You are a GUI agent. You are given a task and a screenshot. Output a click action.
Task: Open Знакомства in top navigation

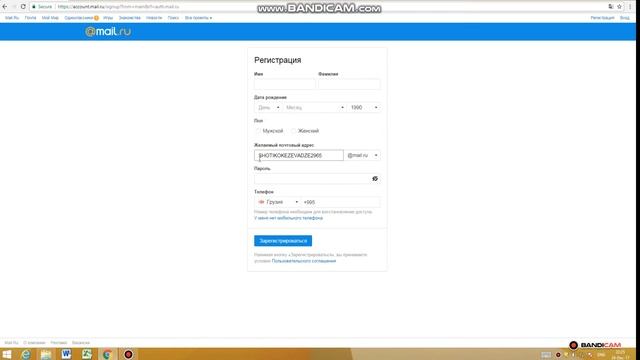coord(129,18)
